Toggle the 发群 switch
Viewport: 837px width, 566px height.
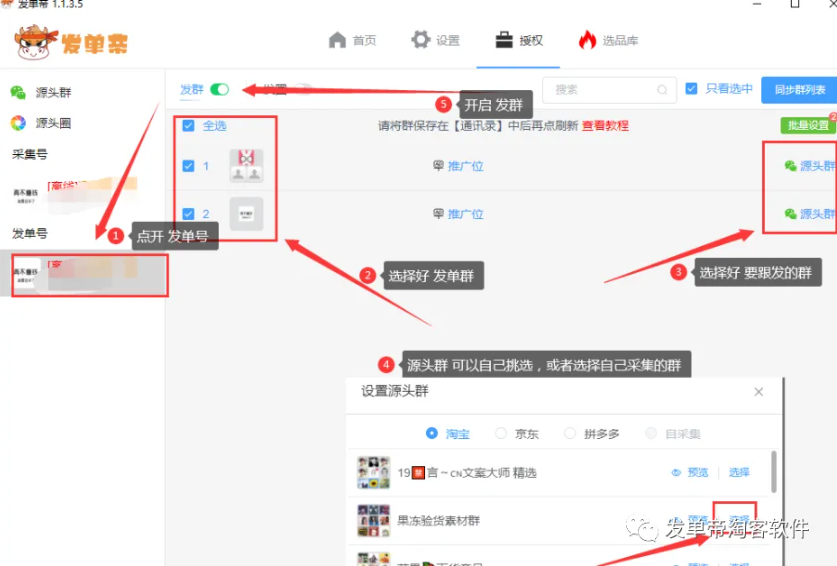(x=219, y=89)
